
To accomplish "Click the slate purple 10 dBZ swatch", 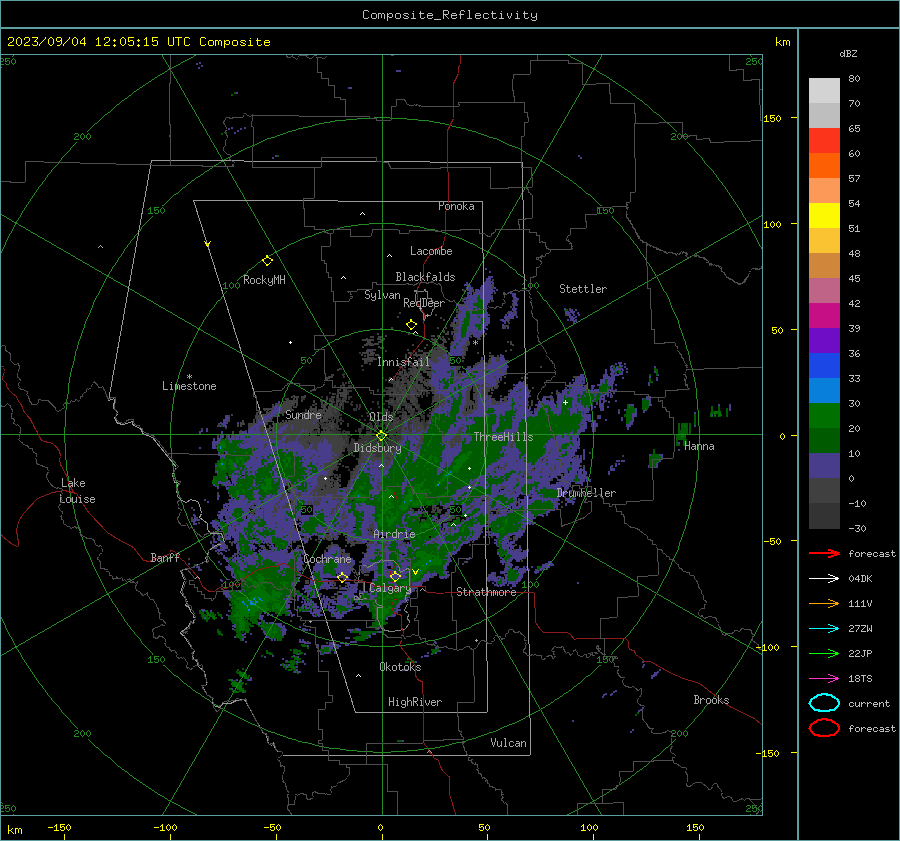I will coord(824,465).
